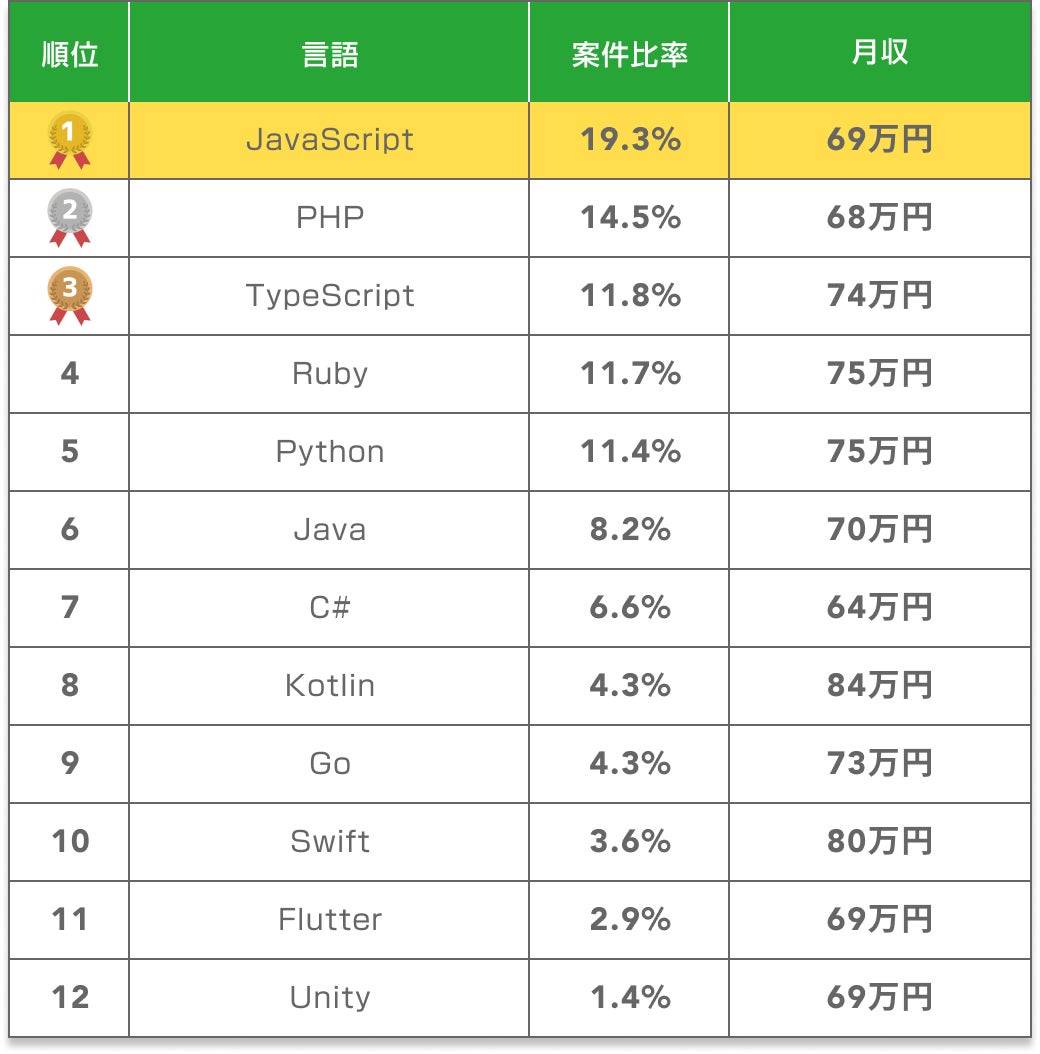Viewport: 1040px width, 1054px height.
Task: Click the 案件比率 column header
Action: click(630, 54)
